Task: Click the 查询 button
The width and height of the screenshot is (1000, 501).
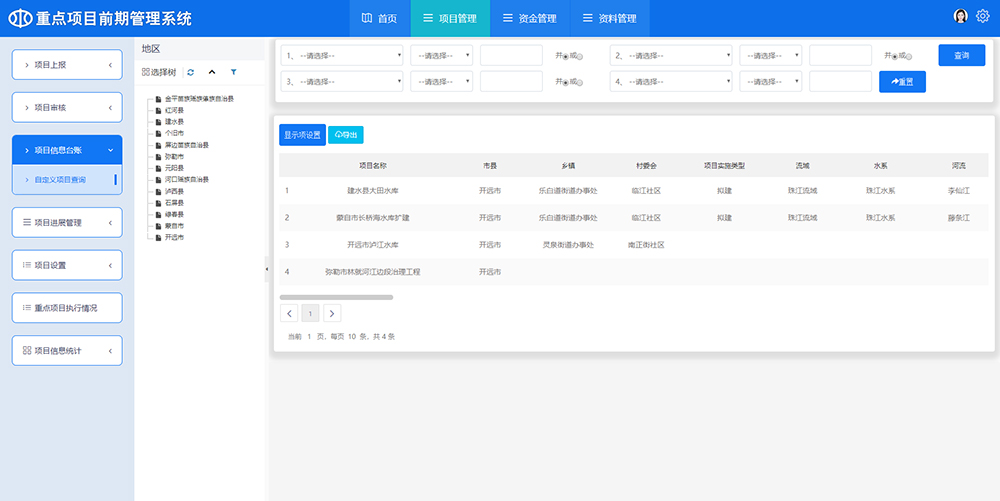Action: click(961, 55)
